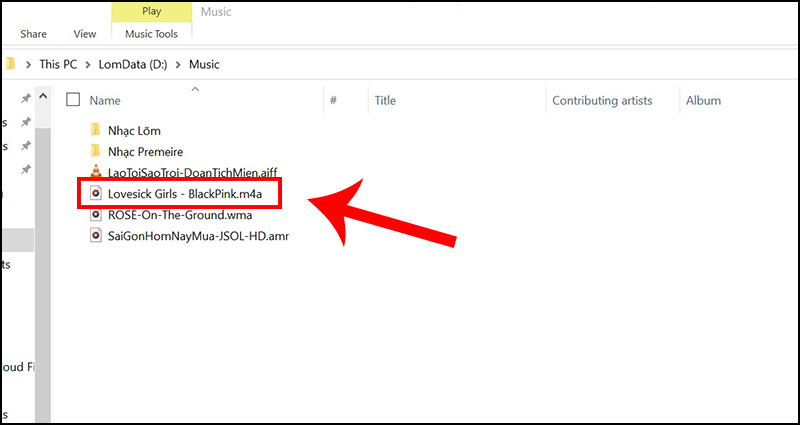Click the VLC cone icon of the aiff file
The height and width of the screenshot is (425, 800).
(95, 172)
